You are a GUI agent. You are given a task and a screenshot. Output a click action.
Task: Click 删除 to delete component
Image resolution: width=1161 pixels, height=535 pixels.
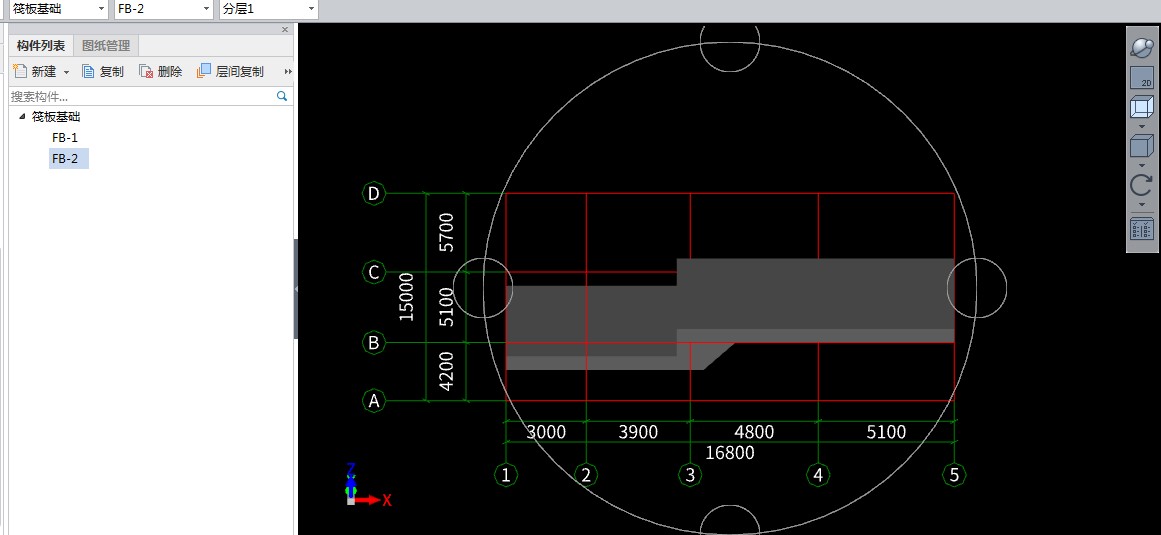161,72
